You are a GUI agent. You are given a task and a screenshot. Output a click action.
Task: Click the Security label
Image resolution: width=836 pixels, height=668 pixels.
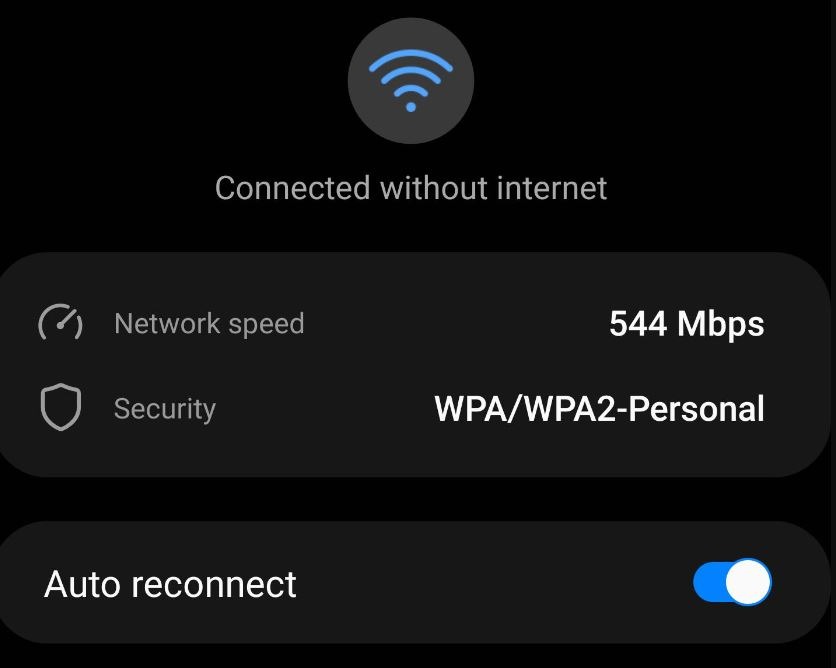coord(165,409)
